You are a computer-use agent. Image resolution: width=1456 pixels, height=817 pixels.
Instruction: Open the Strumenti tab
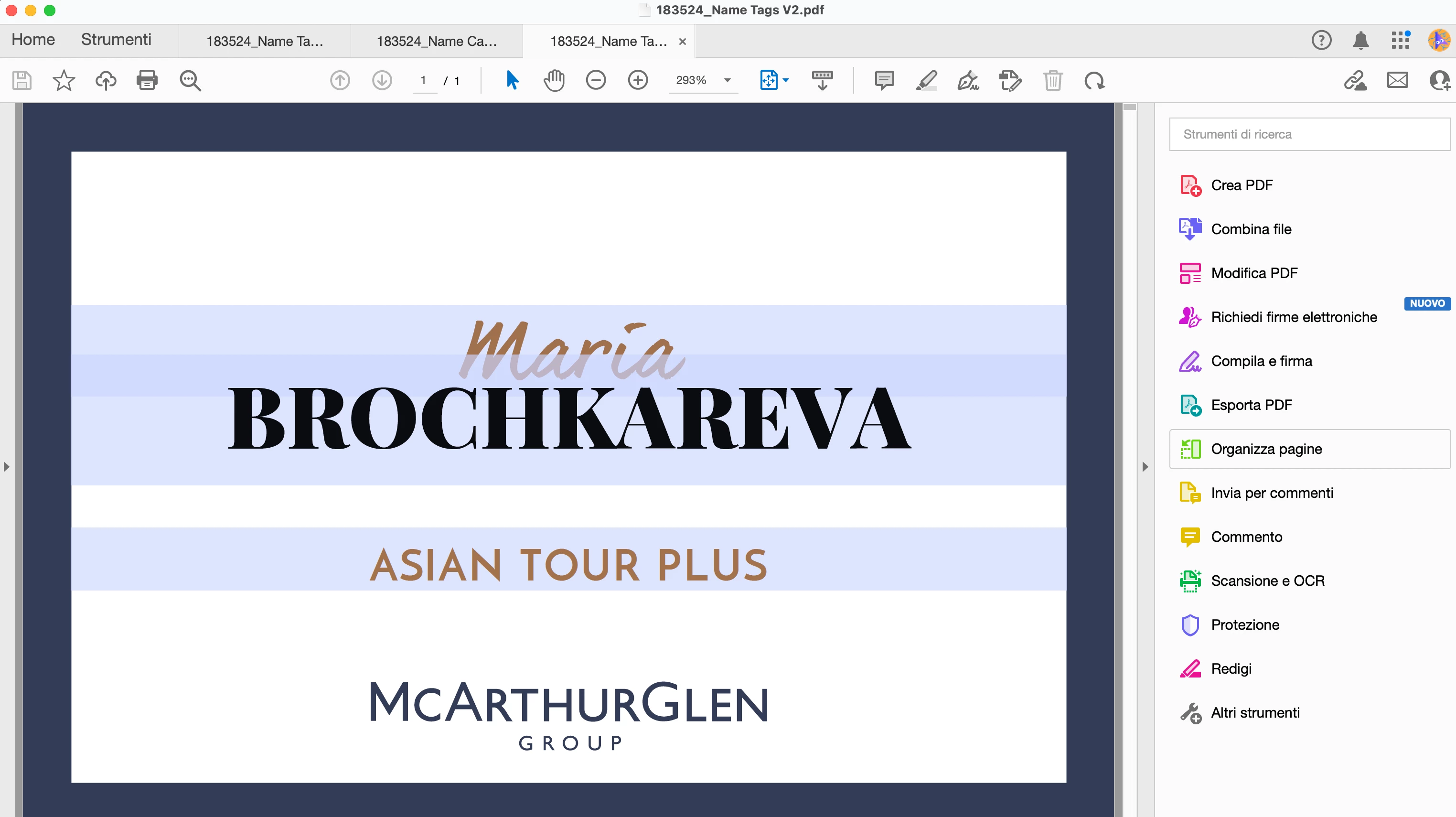[116, 40]
